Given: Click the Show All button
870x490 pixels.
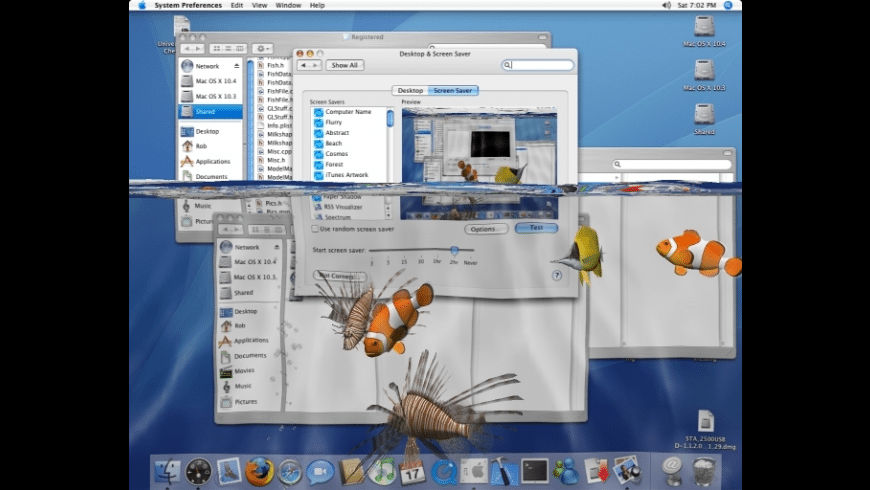Looking at the screenshot, I should (x=345, y=65).
